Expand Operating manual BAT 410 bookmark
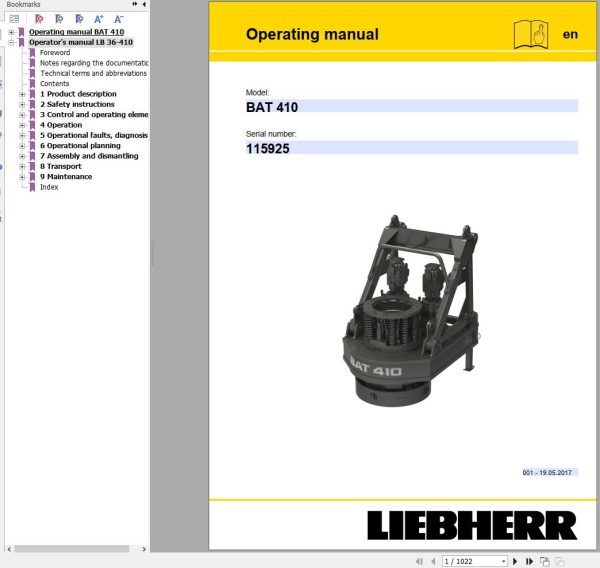Screen dimensions: 600x568 11,32
